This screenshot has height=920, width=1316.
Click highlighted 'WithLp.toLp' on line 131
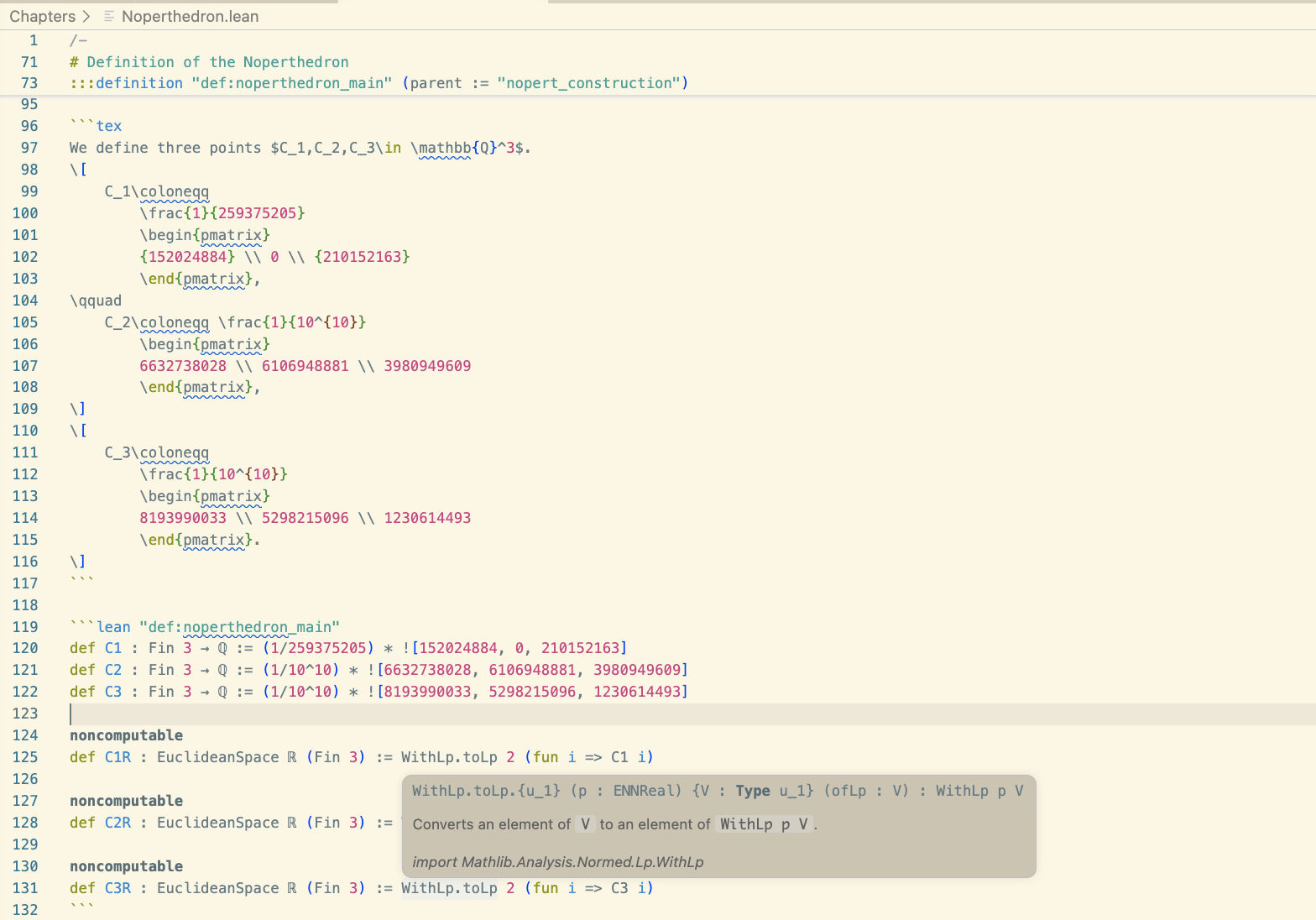[449, 888]
